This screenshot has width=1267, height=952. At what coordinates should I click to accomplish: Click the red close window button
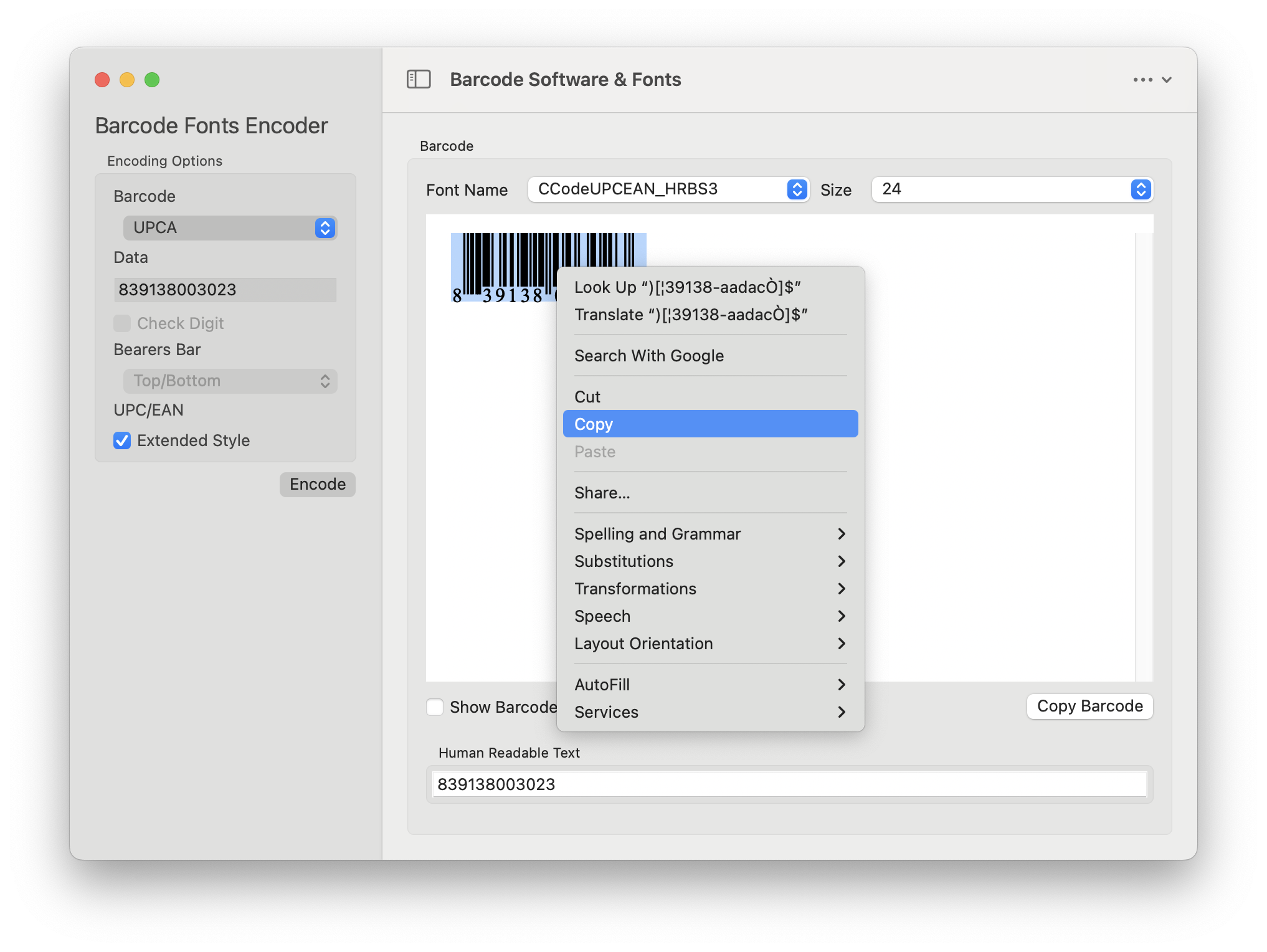click(102, 80)
